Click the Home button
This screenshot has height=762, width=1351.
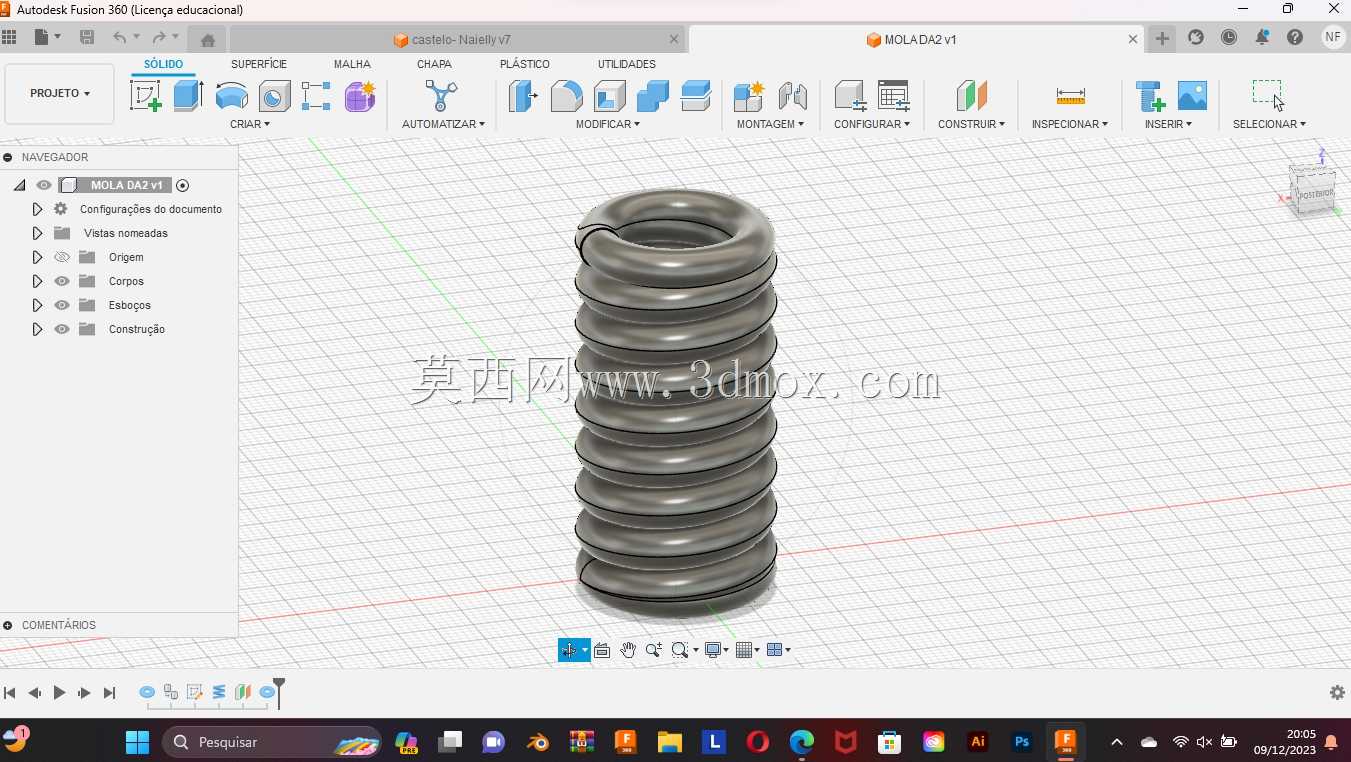(208, 39)
